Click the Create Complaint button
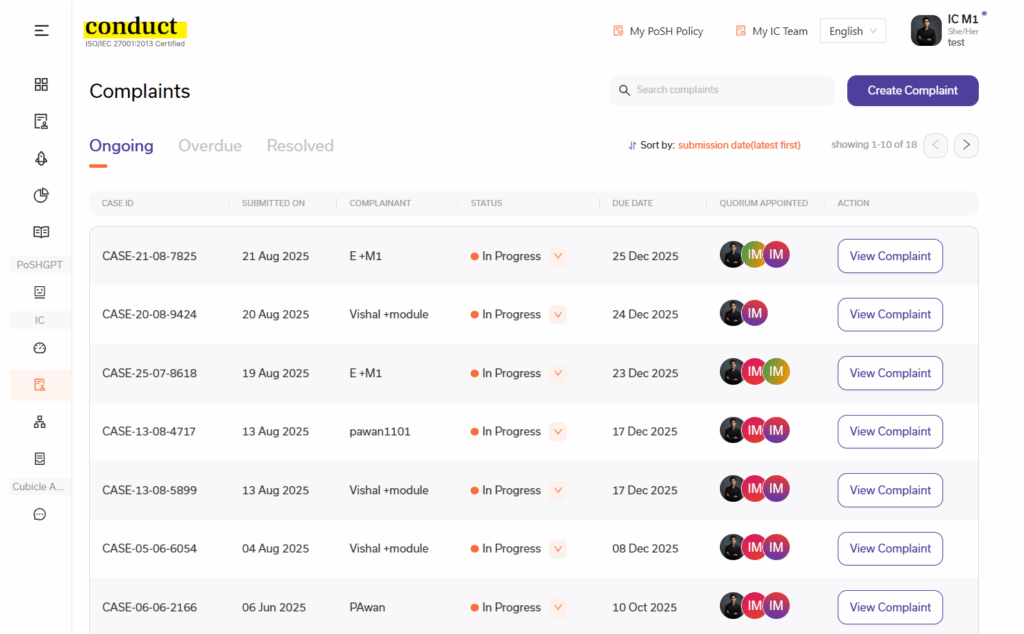Image resolution: width=1024 pixels, height=634 pixels. [912, 90]
